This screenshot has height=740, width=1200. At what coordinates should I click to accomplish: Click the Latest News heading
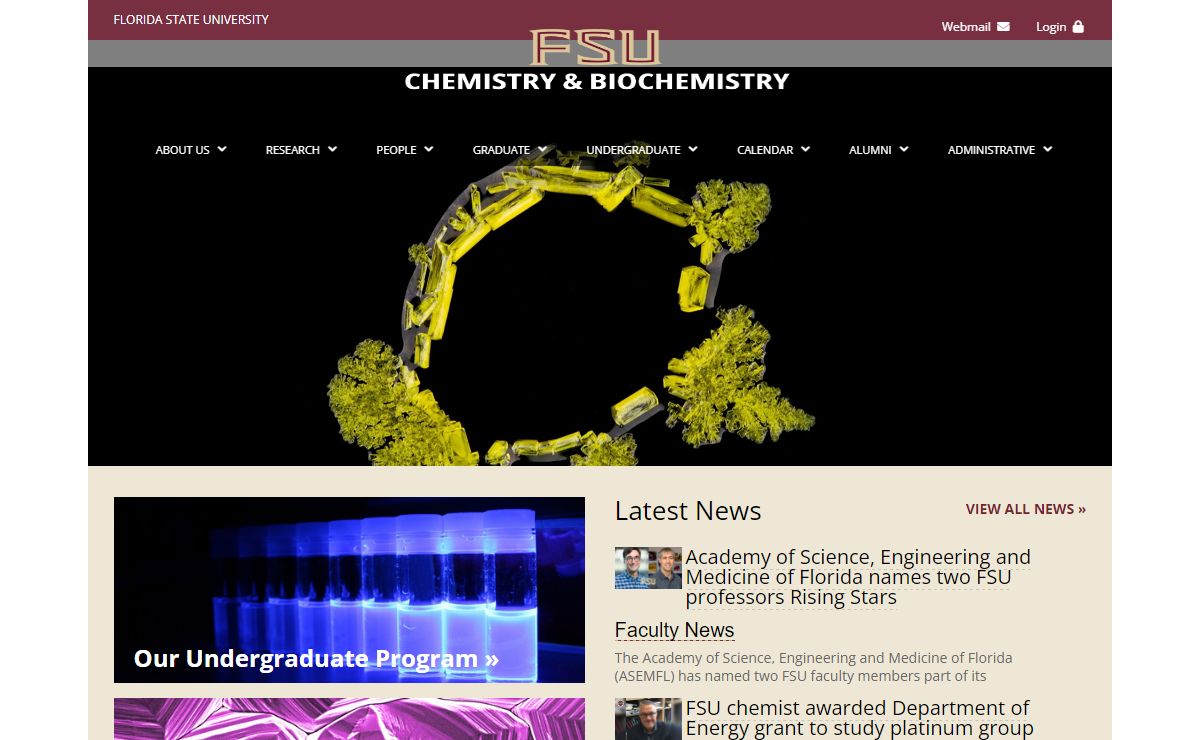688,510
